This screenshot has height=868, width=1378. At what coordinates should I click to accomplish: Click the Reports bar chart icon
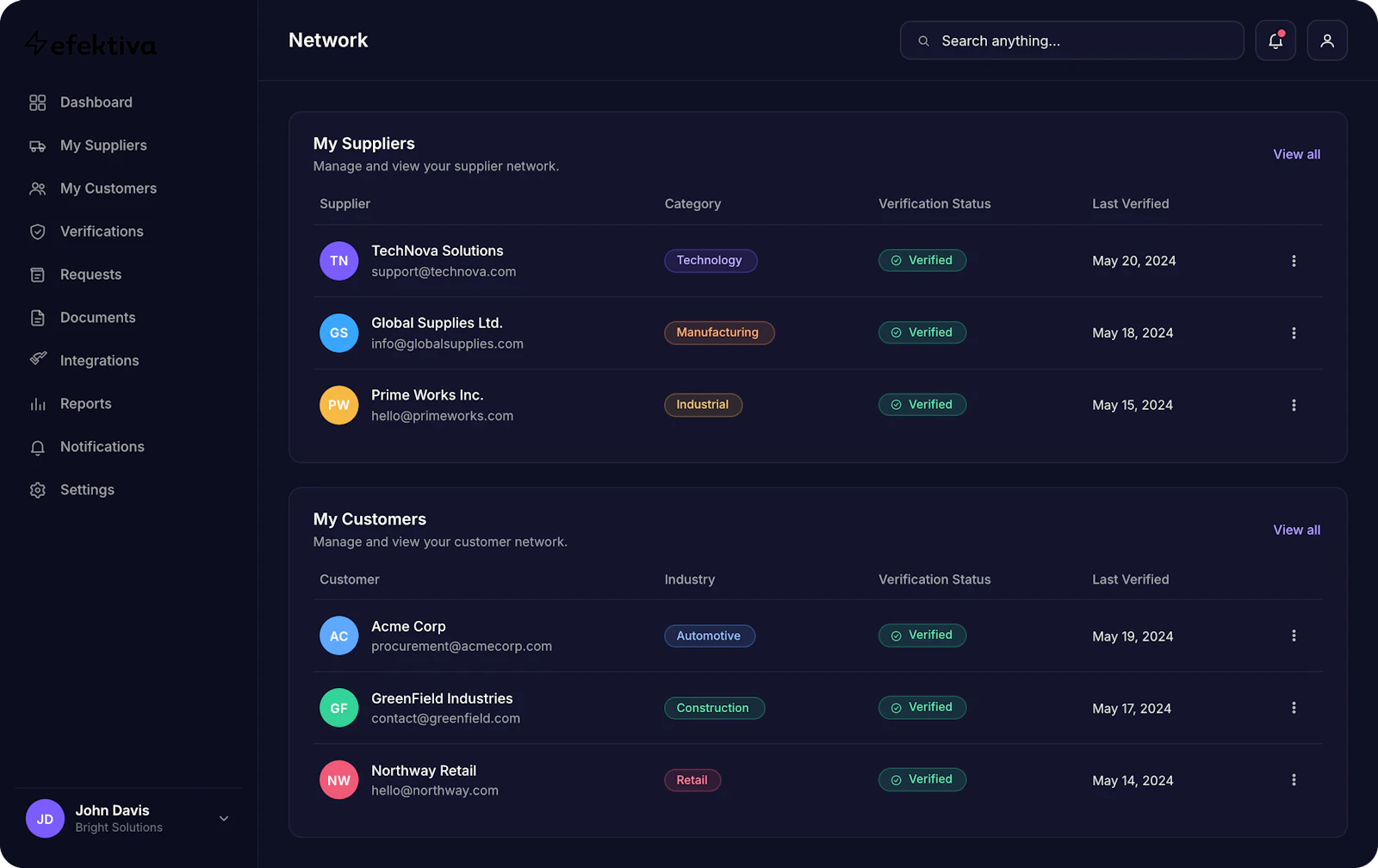[37, 404]
